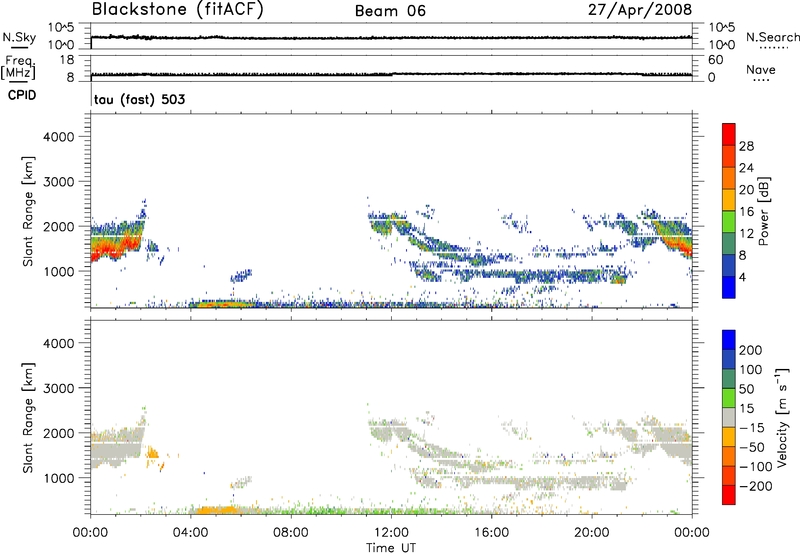Click the '4000' range tick in power panel
800x554 pixels.
pyautogui.click(x=59, y=137)
